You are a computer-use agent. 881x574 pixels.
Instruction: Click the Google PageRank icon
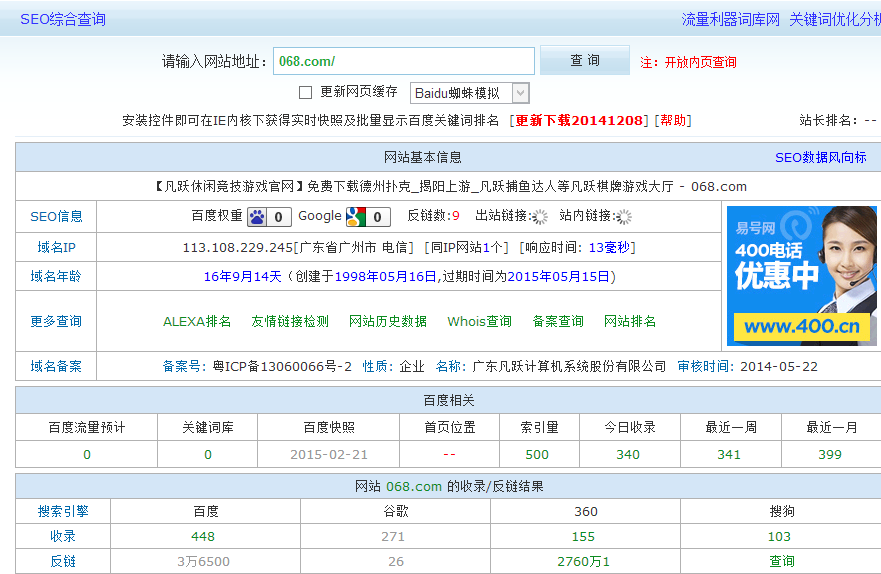click(356, 217)
